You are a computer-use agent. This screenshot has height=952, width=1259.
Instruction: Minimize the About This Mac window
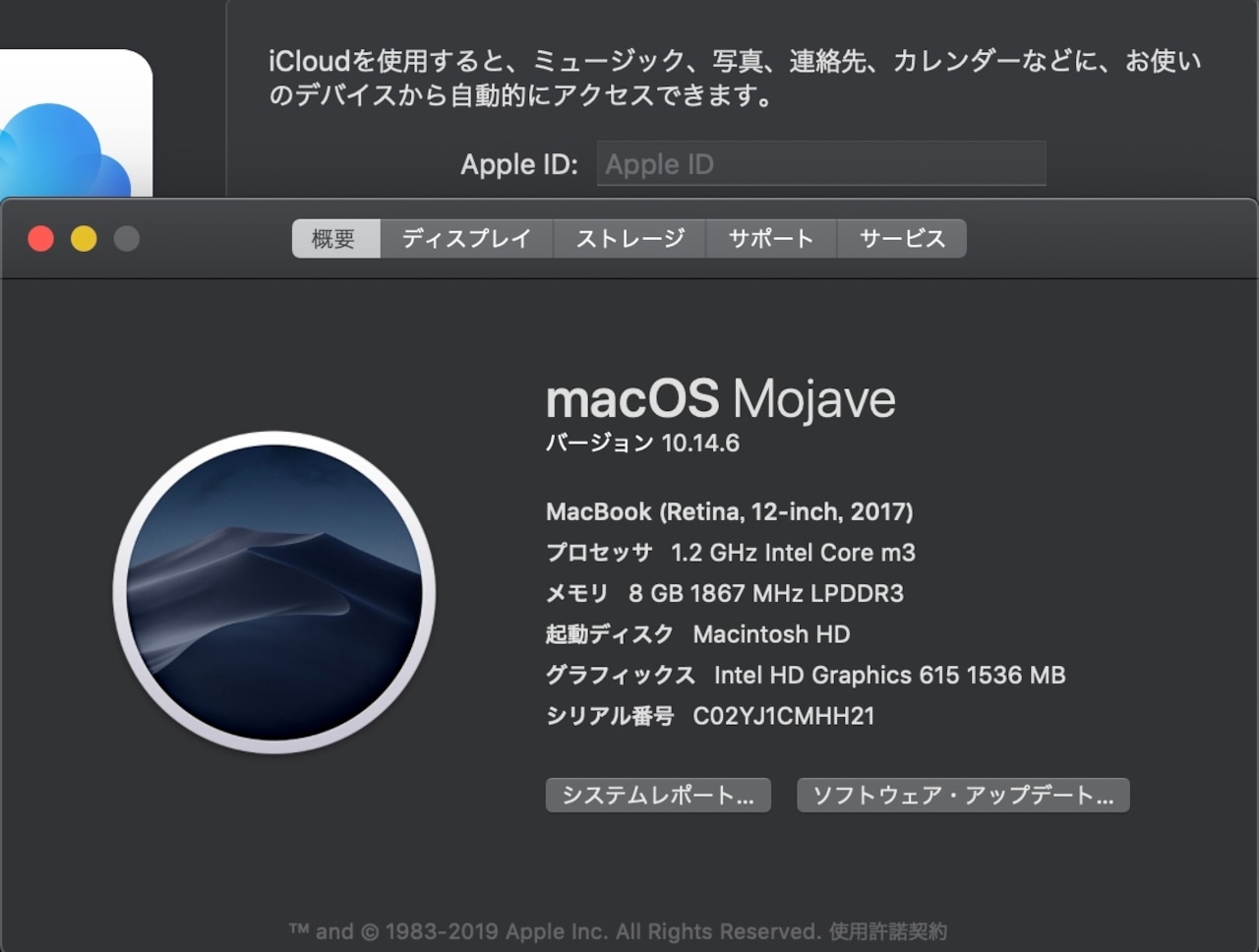coord(84,239)
